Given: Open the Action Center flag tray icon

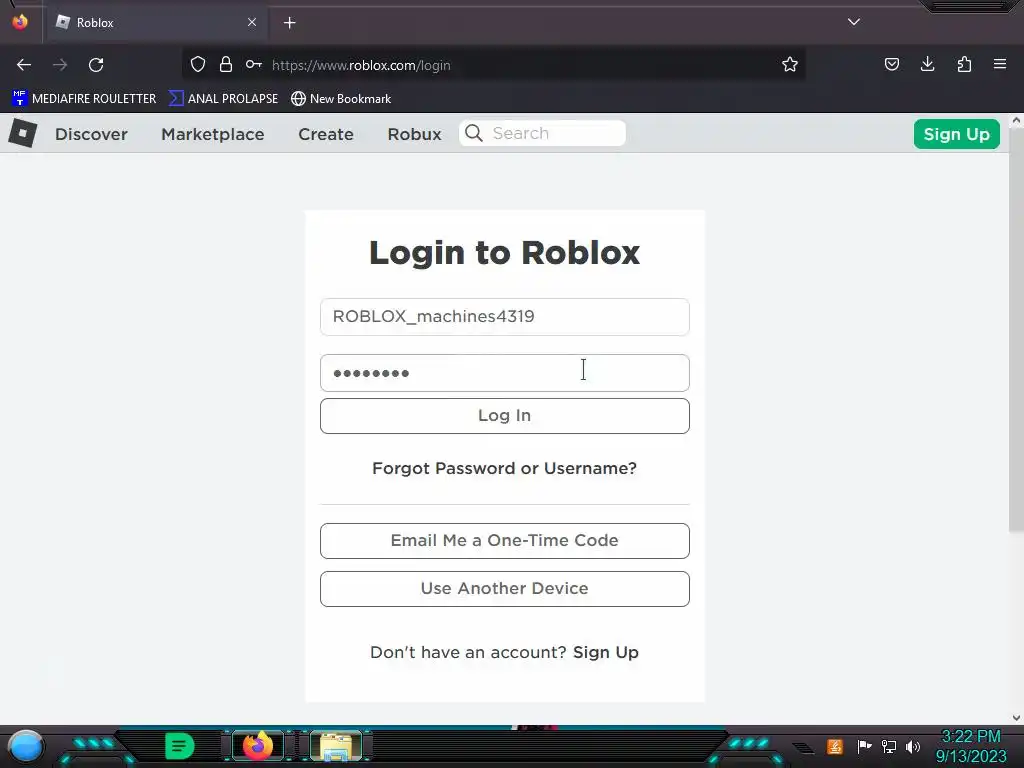Looking at the screenshot, I should point(865,746).
